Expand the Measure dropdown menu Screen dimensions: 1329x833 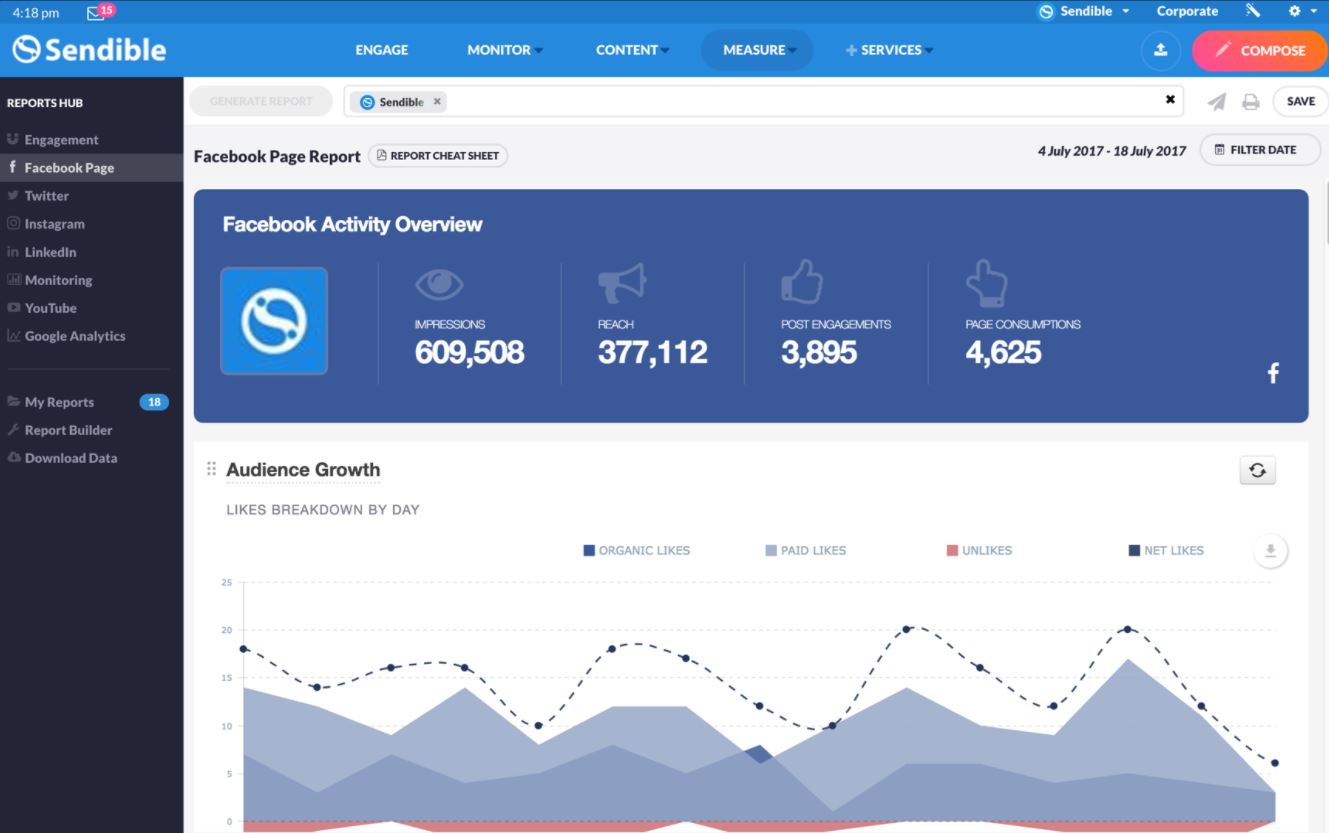tap(758, 50)
